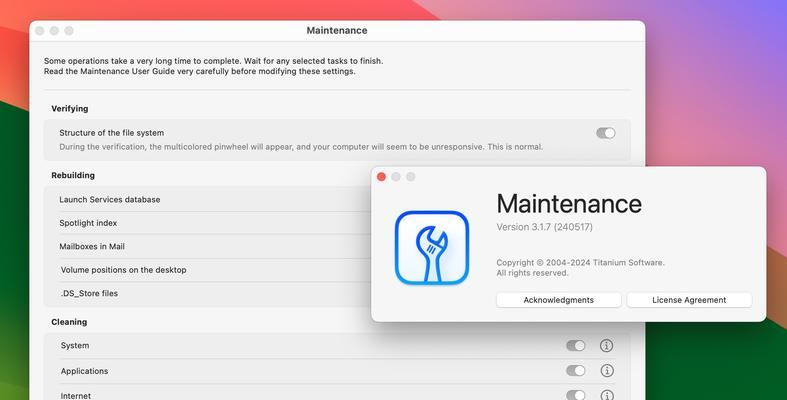
Task: Click the main Maintenance window title bar
Action: (x=337, y=31)
